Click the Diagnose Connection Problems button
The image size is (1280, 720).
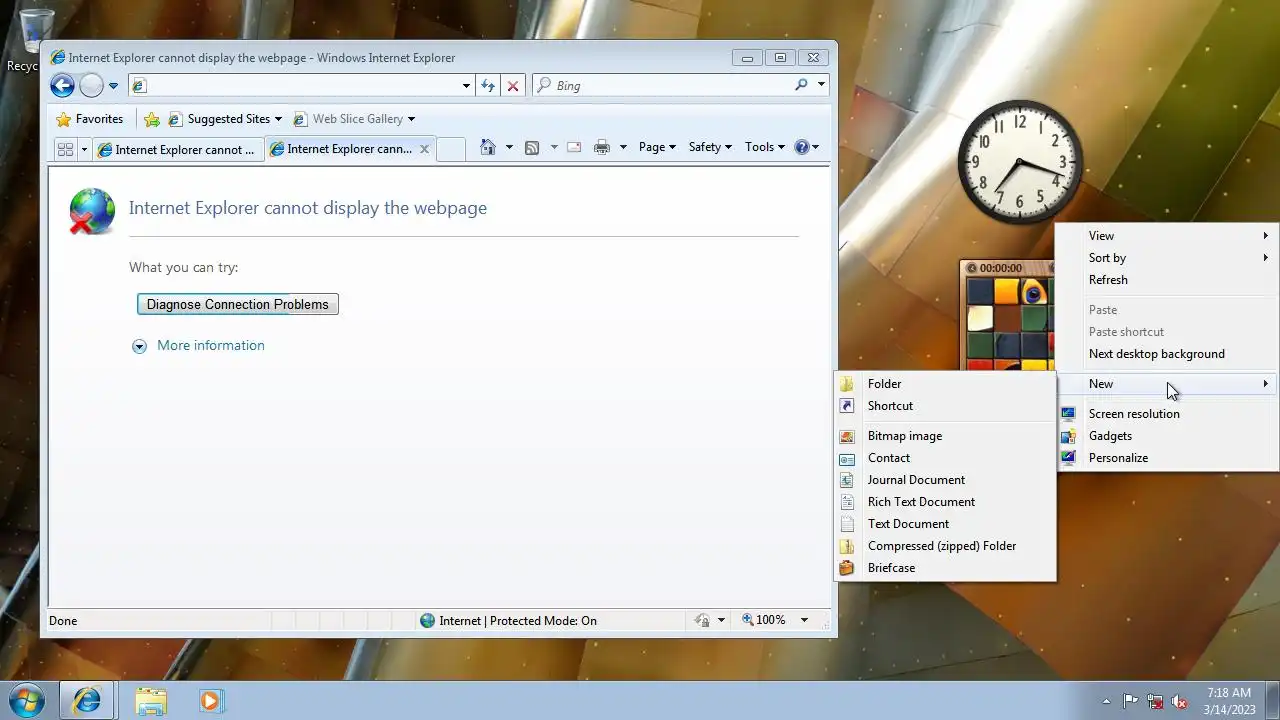[238, 304]
